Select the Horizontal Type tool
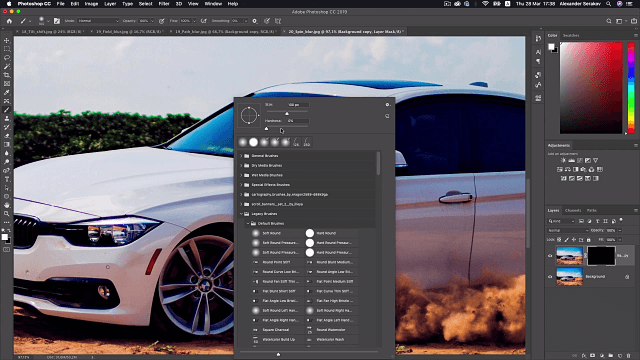 point(7,179)
